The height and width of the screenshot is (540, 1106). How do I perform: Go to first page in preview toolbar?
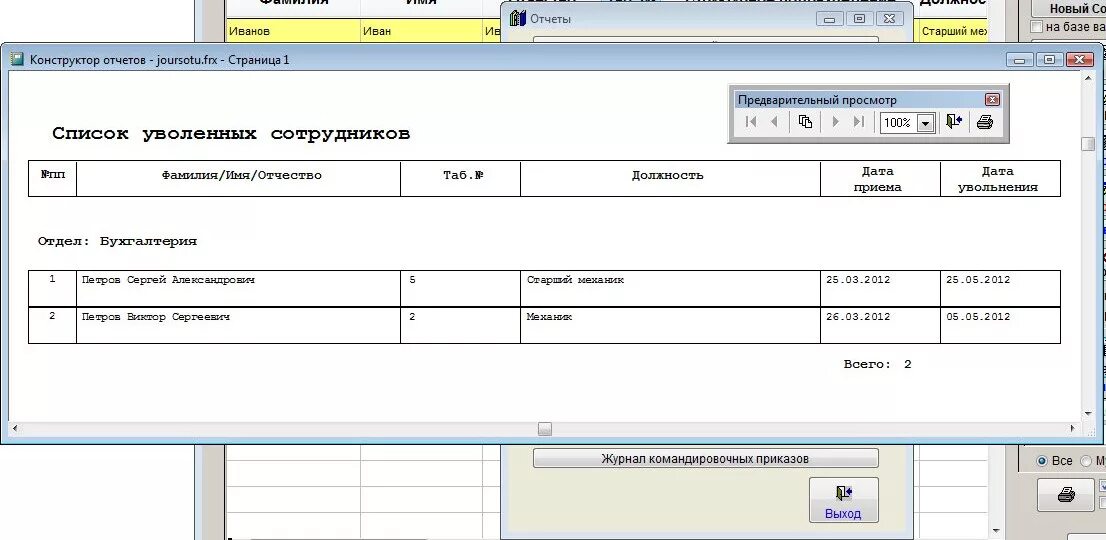tap(751, 122)
